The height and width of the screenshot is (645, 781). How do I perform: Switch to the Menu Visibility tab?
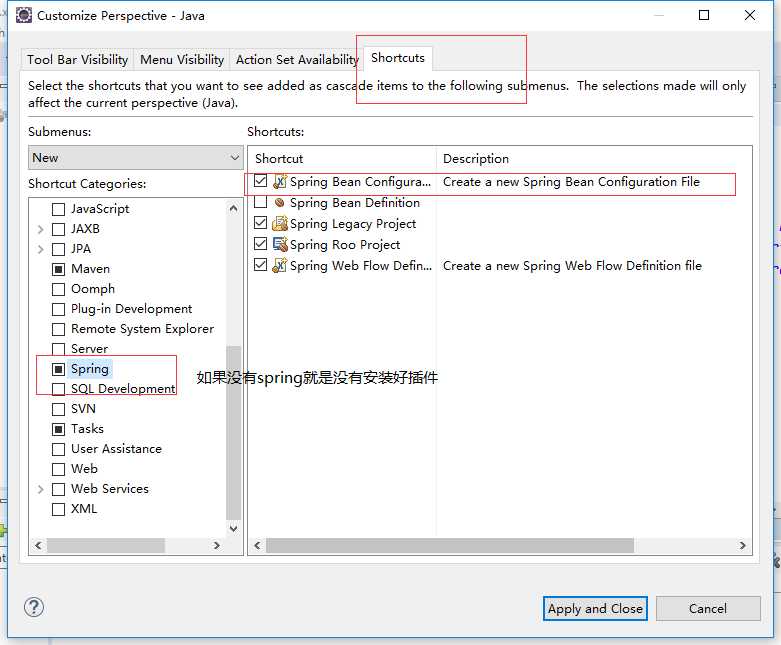tap(182, 59)
